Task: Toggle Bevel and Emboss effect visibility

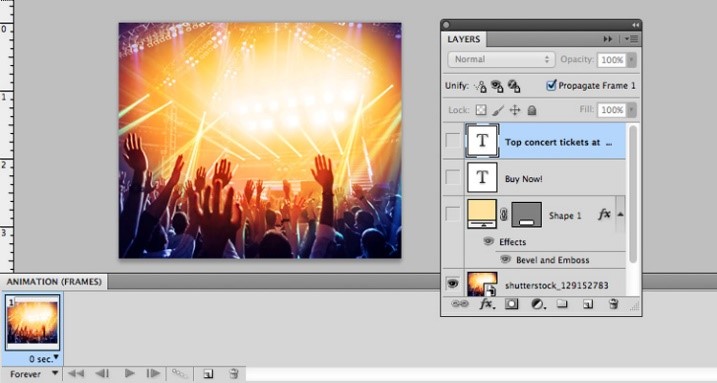Action: tap(505, 259)
